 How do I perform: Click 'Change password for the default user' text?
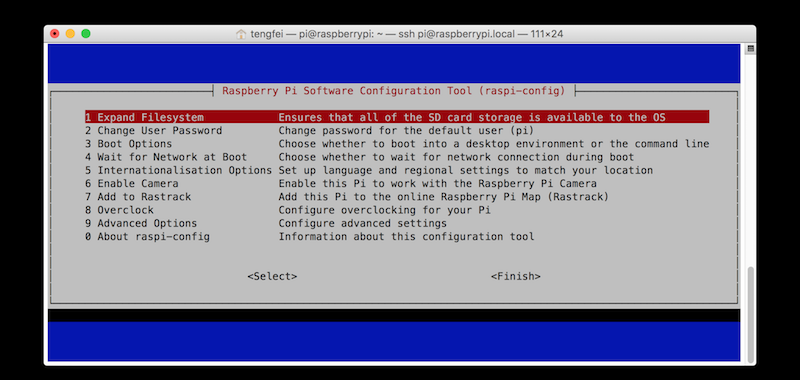click(x=390, y=131)
